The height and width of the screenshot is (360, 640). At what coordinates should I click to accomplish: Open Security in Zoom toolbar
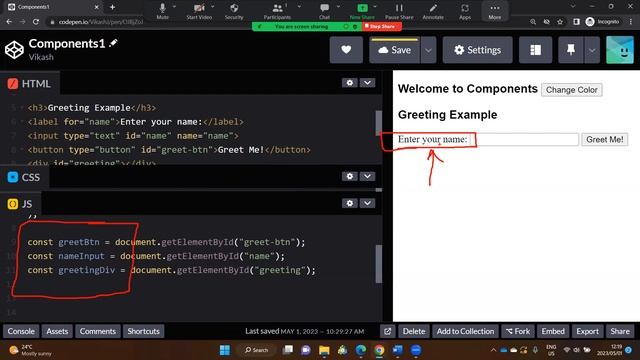tap(234, 11)
